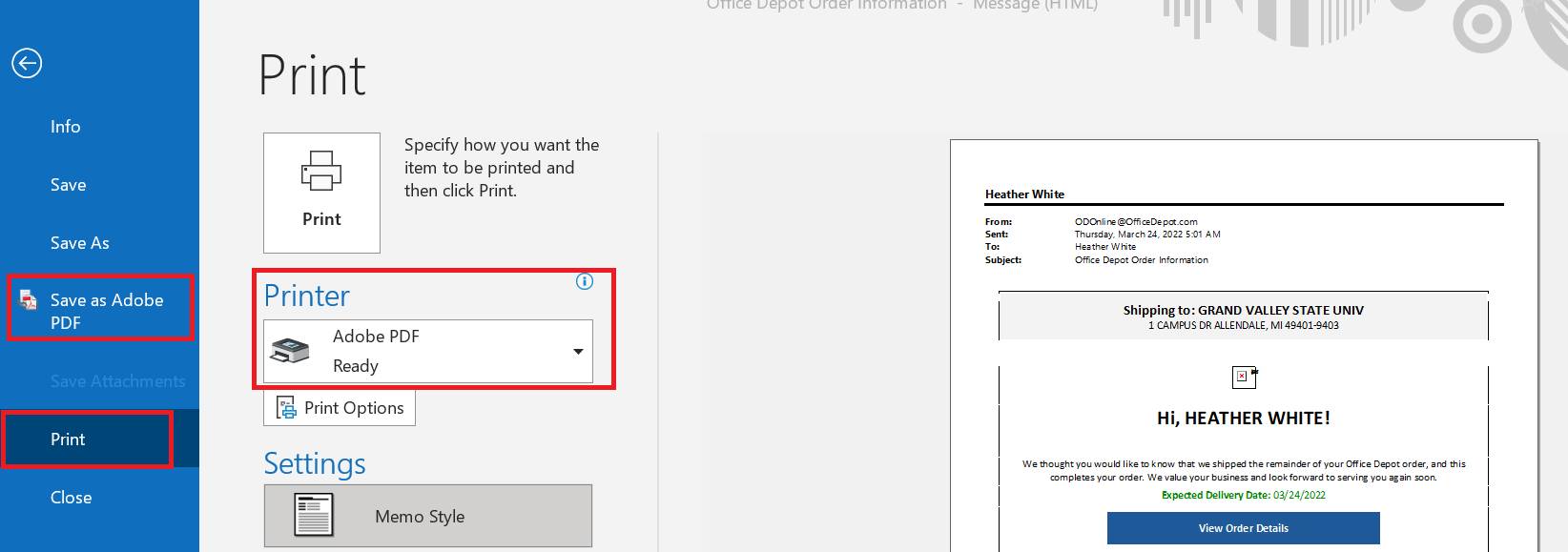Click the broken image placeholder in the preview

(1243, 377)
